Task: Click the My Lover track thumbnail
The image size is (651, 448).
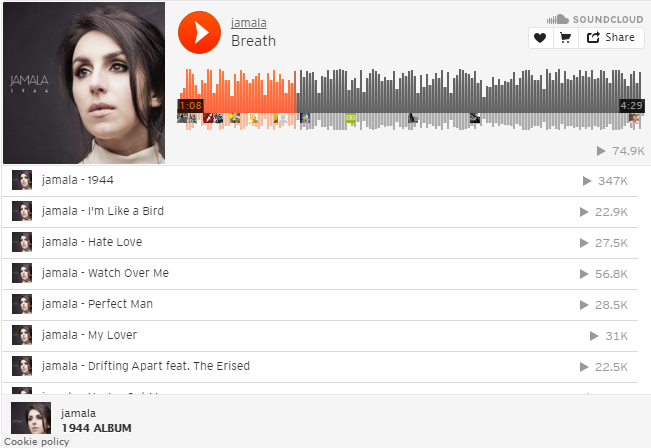Action: pyautogui.click(x=22, y=335)
